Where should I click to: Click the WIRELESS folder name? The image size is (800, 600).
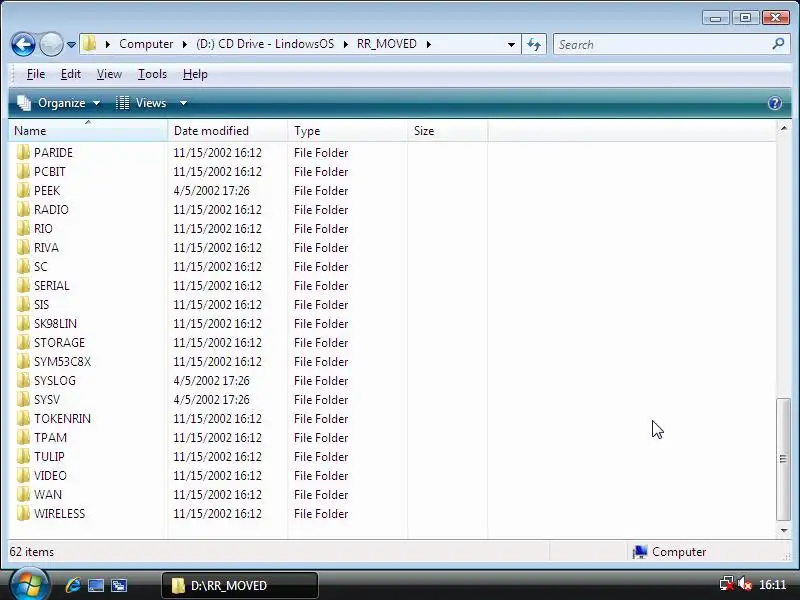pyautogui.click(x=59, y=514)
